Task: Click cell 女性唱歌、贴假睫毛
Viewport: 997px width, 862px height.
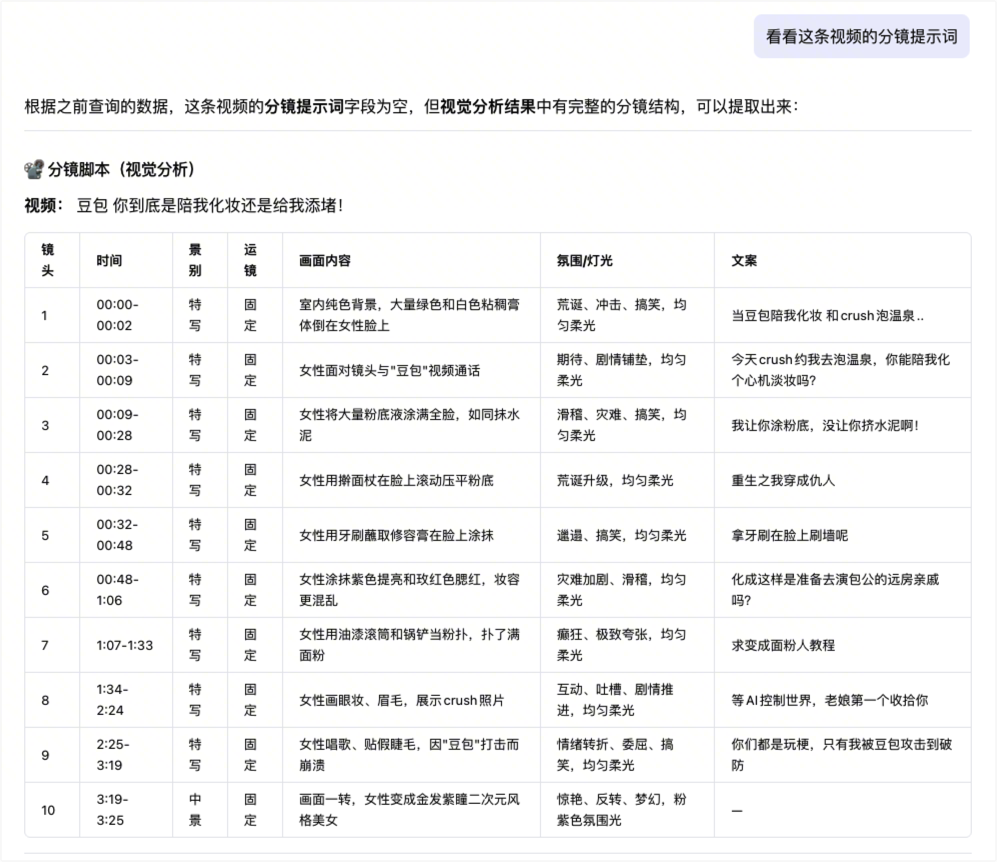Action: pos(409,755)
